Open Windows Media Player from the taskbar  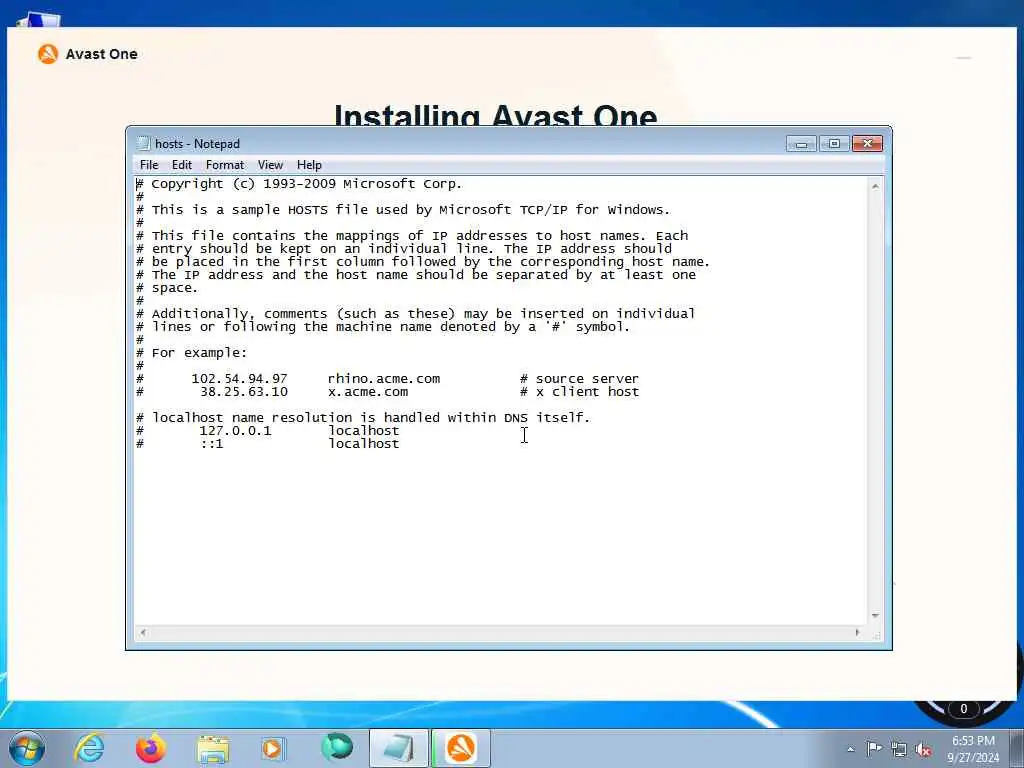[x=272, y=748]
